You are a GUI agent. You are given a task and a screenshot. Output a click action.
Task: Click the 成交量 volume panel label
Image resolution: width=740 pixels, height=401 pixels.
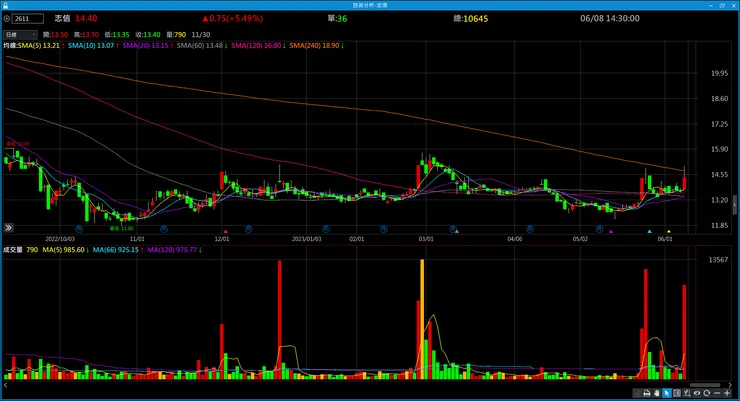coord(13,250)
